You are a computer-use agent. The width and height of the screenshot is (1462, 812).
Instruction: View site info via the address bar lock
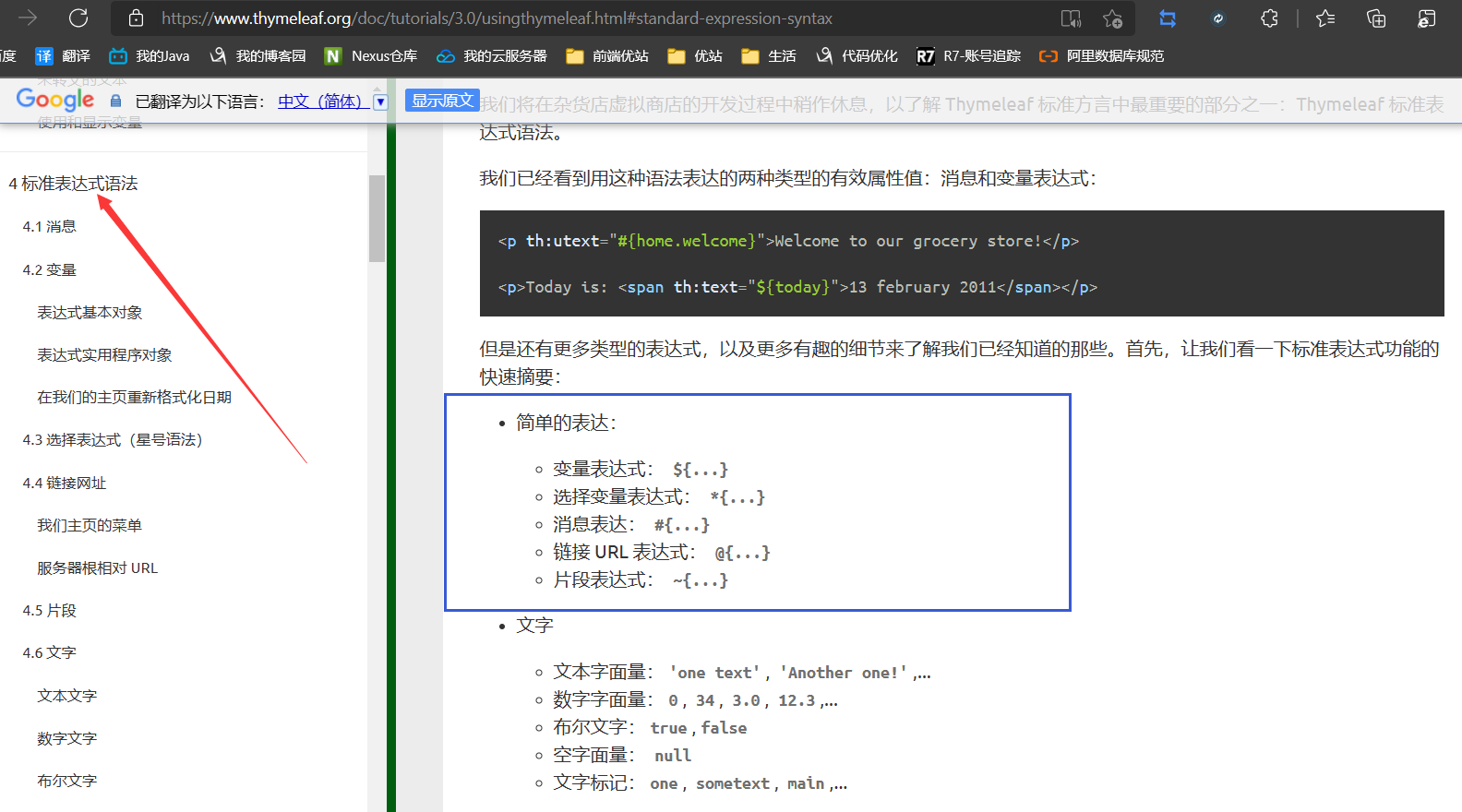click(x=136, y=18)
